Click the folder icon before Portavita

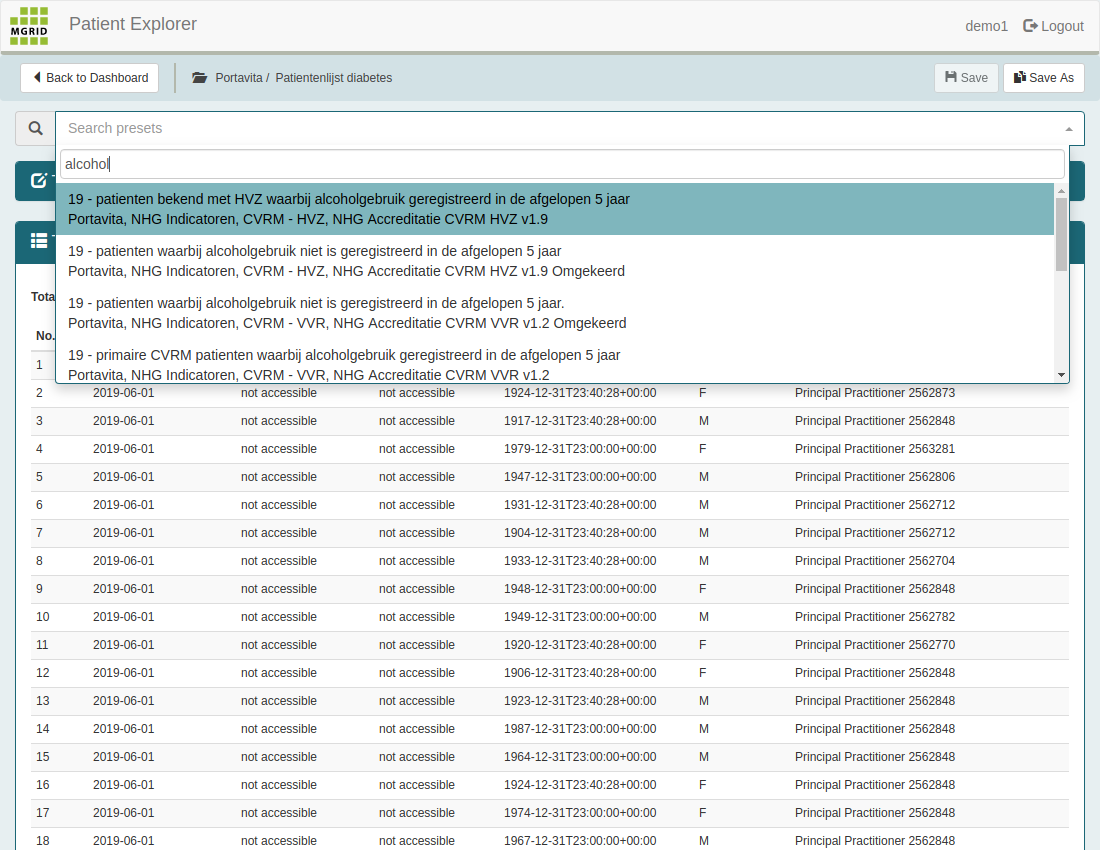point(199,78)
